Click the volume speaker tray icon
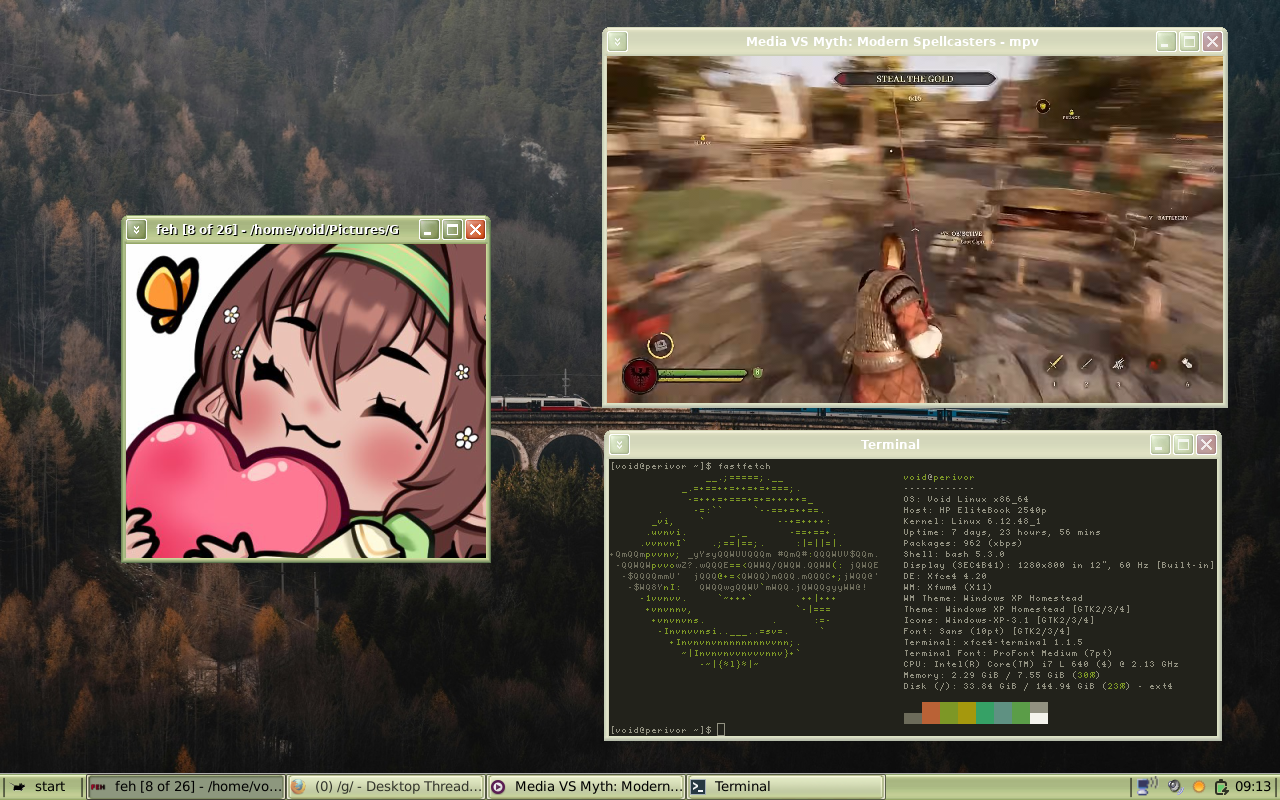The image size is (1280, 800). tap(1175, 787)
